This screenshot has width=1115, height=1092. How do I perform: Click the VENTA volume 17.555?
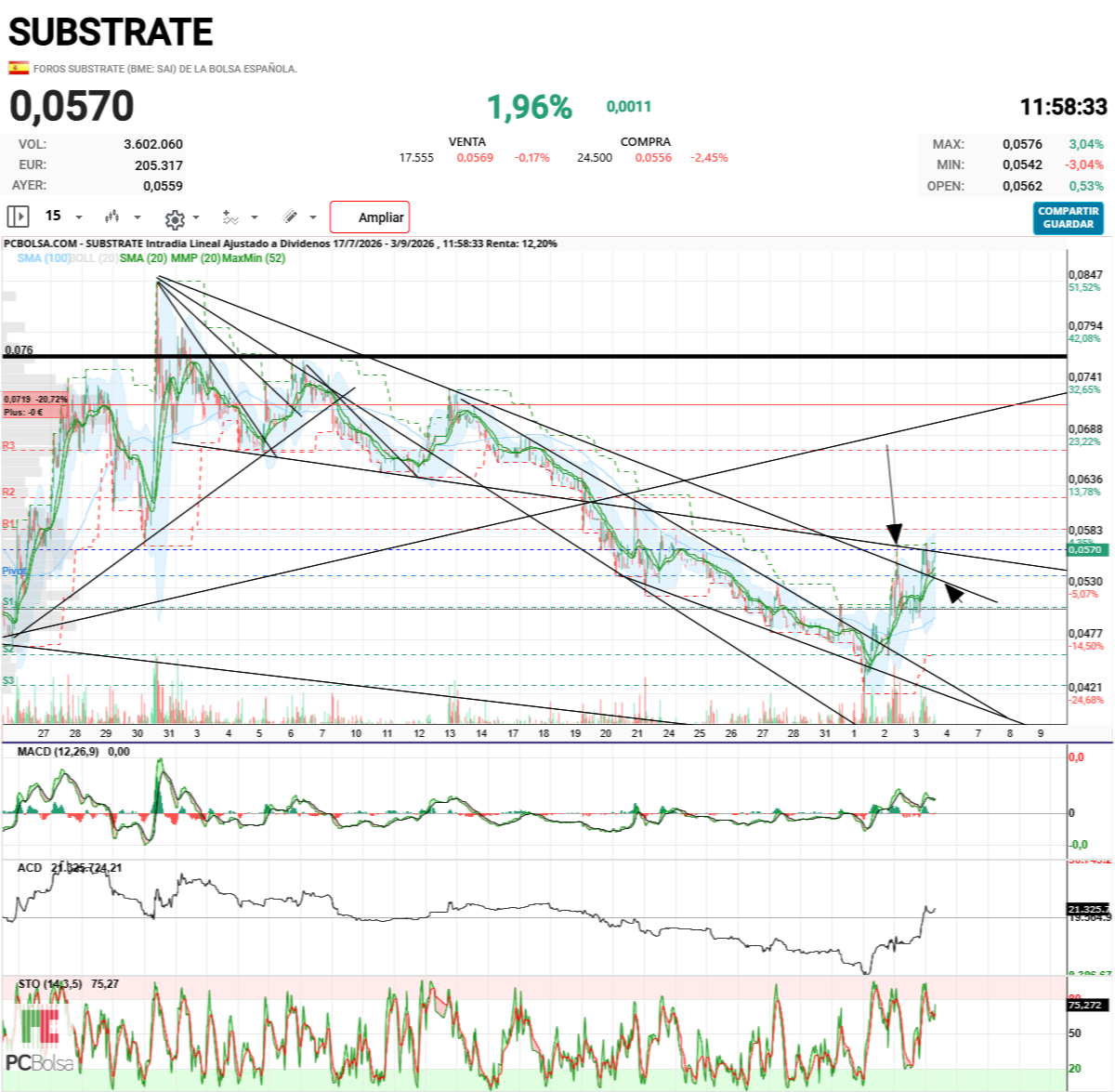416,158
